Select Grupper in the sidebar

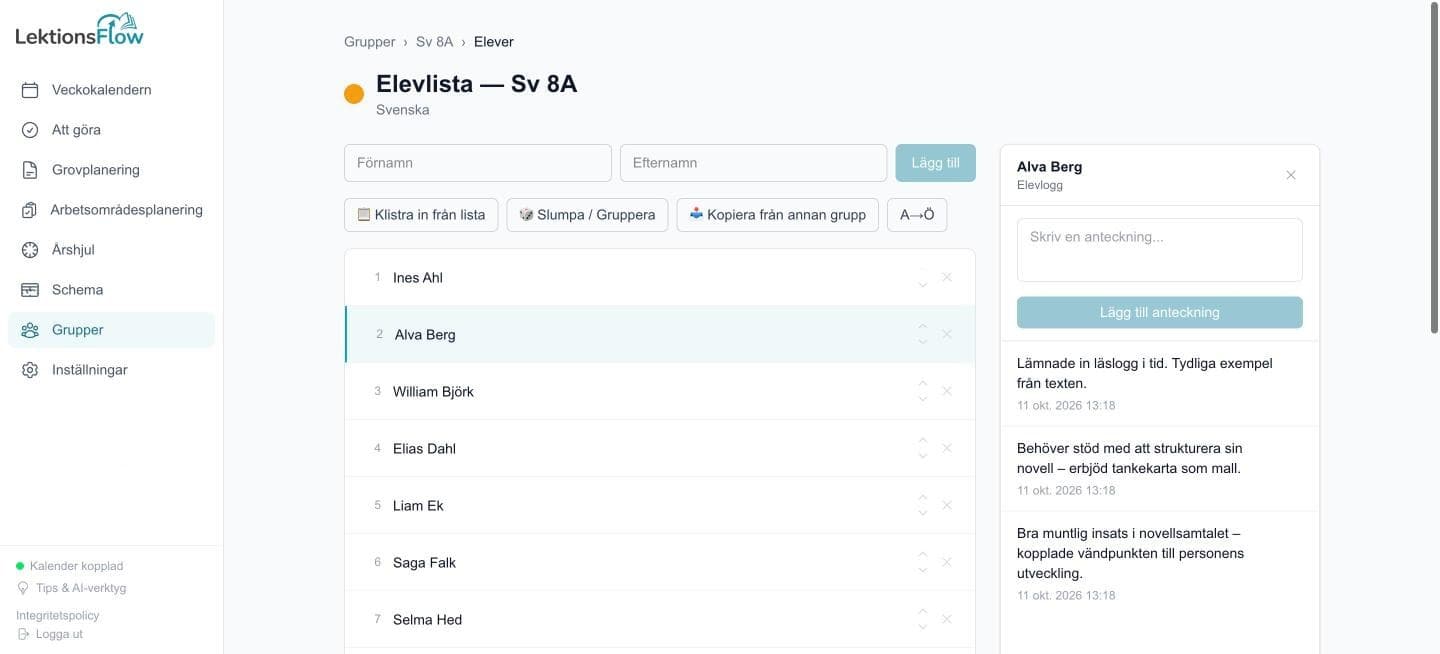click(x=111, y=330)
